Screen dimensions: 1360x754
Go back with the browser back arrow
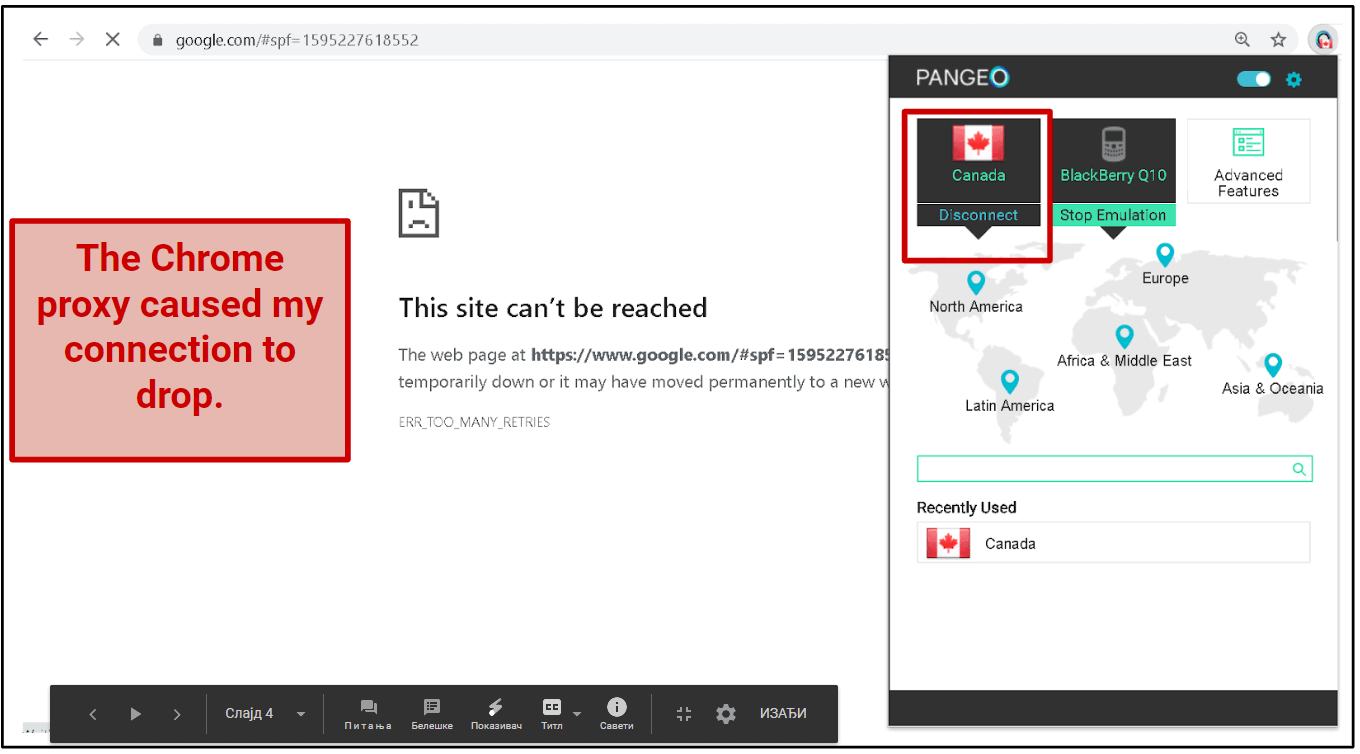40,40
